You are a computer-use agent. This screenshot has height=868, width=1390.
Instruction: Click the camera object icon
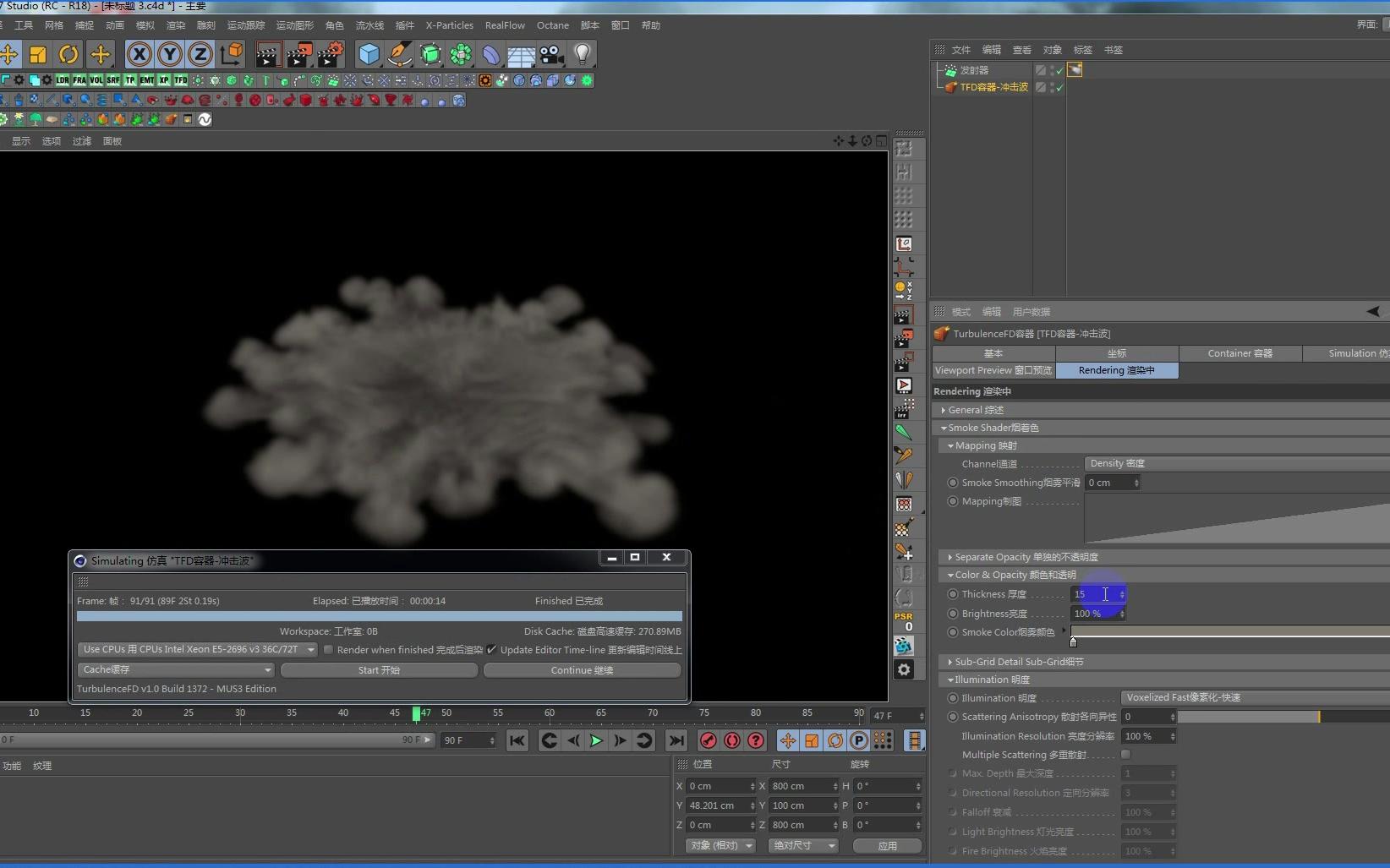pyautogui.click(x=550, y=54)
